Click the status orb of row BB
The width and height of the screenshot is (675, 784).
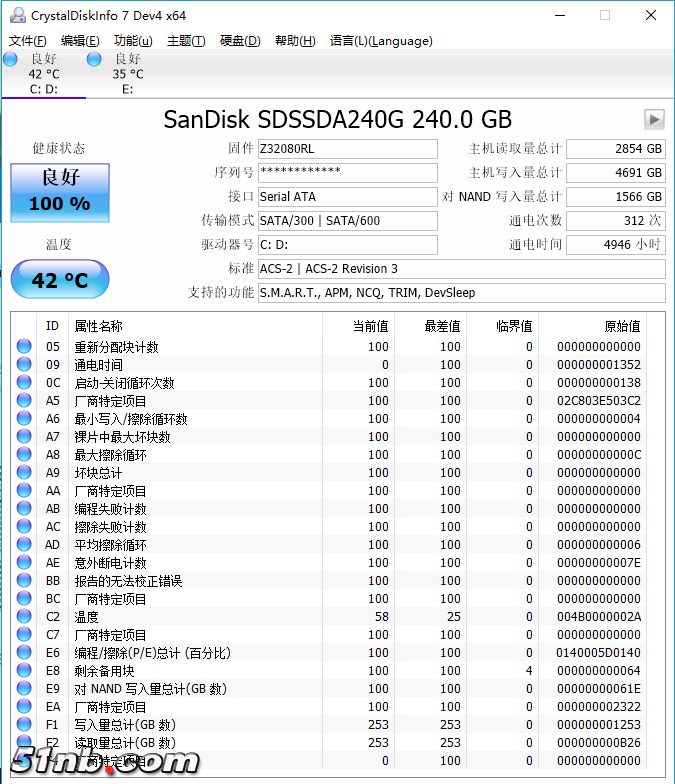pos(24,580)
